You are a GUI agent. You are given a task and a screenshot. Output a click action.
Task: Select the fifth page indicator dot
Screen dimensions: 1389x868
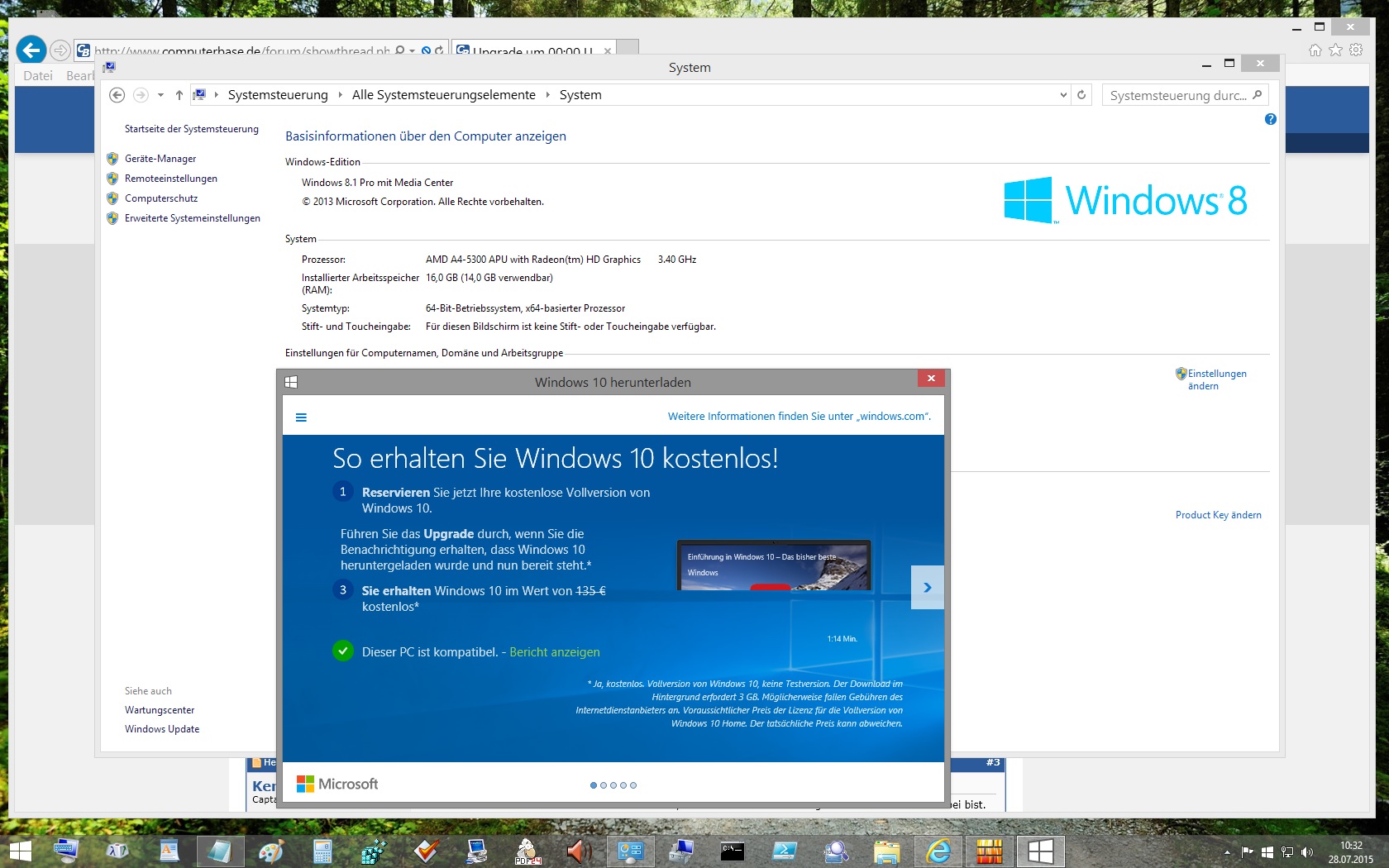(x=633, y=785)
